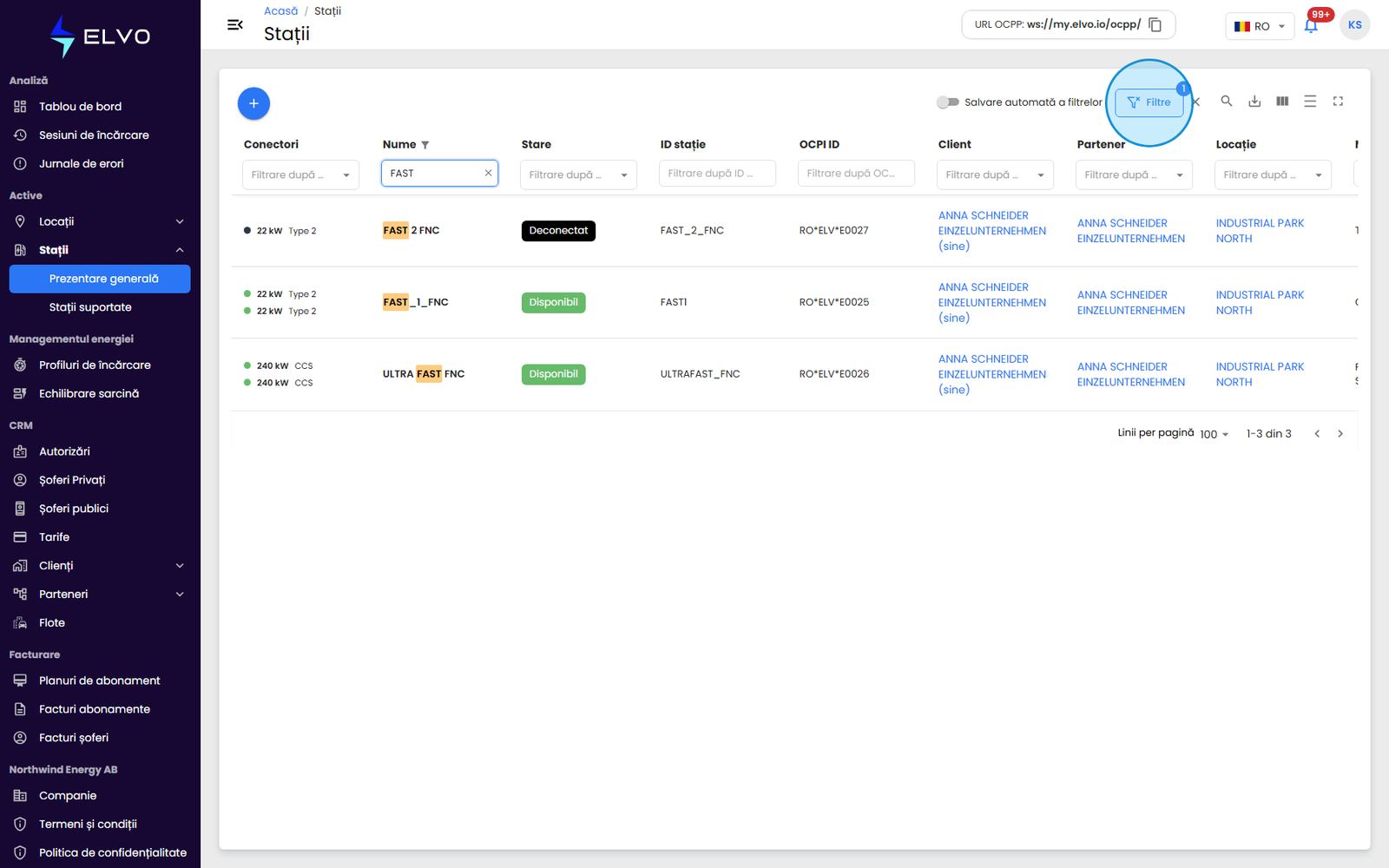The width and height of the screenshot is (1389, 868).
Task: Add a new station with plus button
Action: pos(253,103)
